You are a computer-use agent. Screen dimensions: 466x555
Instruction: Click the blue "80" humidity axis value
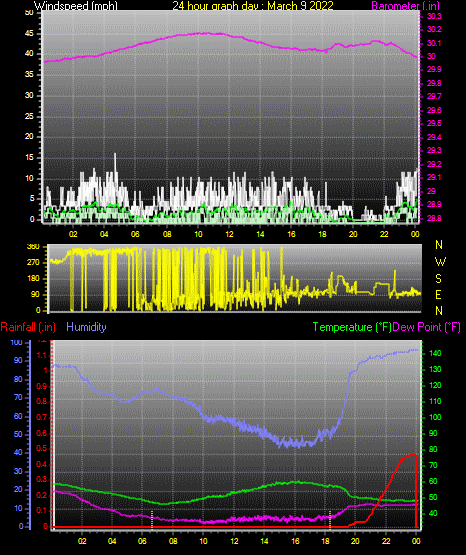(x=18, y=379)
